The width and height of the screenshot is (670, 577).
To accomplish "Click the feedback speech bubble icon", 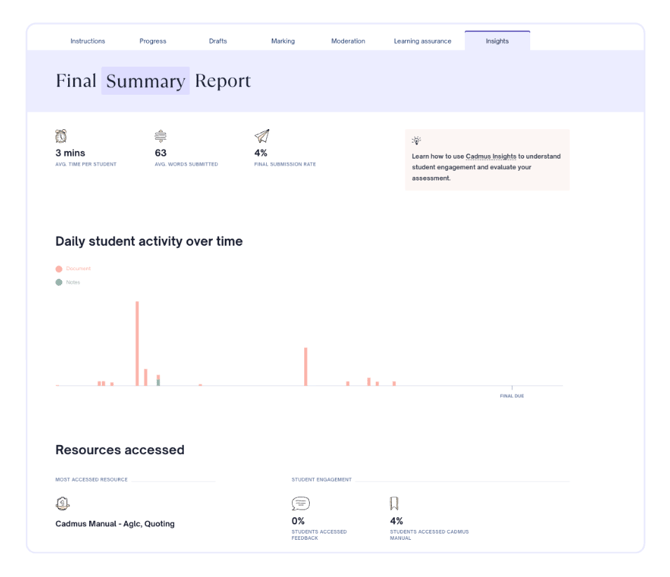I will click(x=301, y=503).
